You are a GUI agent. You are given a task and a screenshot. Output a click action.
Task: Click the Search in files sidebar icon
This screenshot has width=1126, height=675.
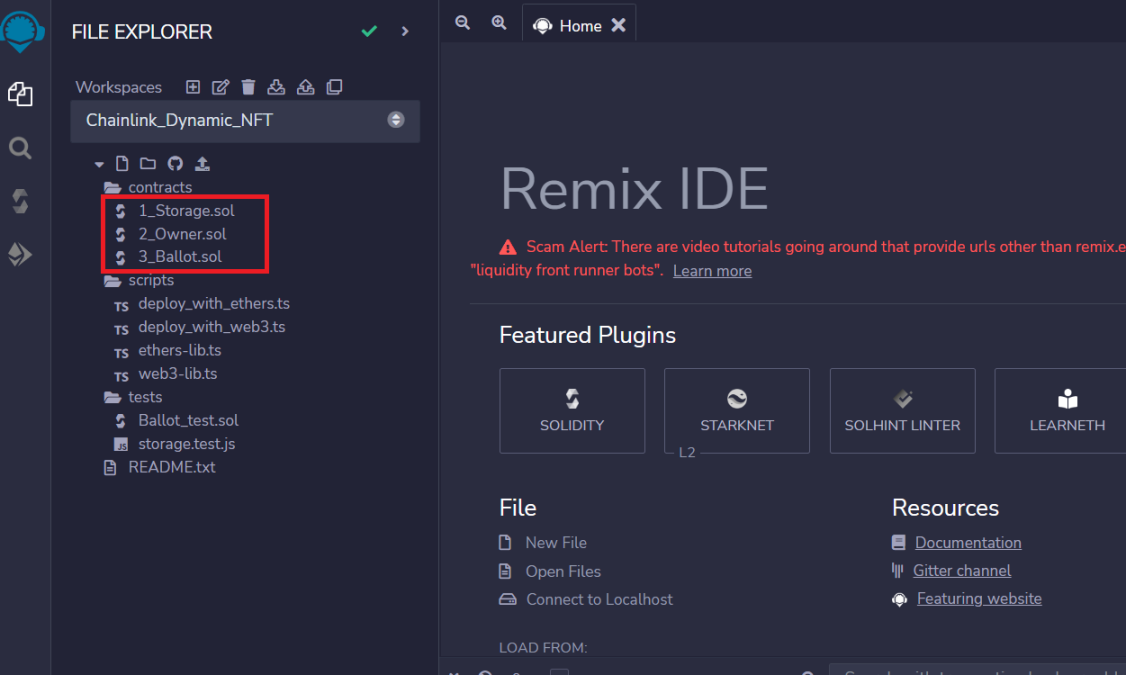coord(20,149)
